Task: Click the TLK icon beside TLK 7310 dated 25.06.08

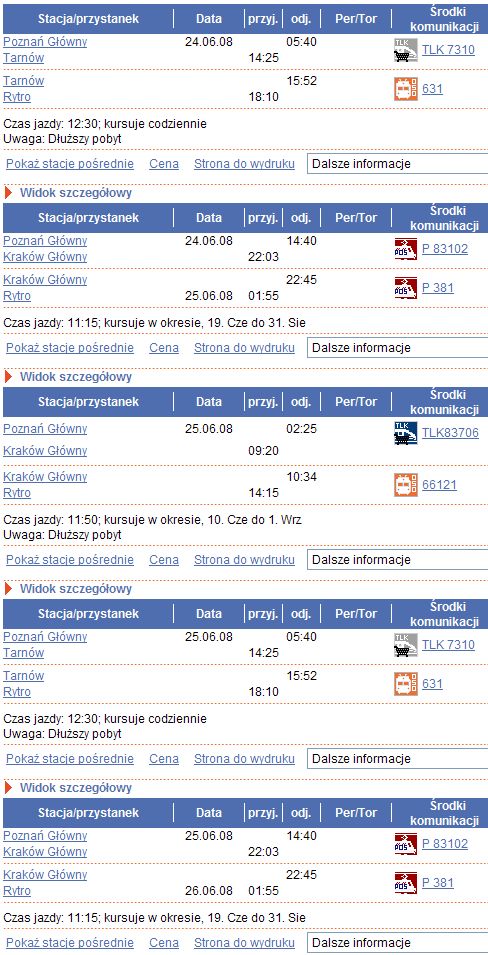Action: 406,645
